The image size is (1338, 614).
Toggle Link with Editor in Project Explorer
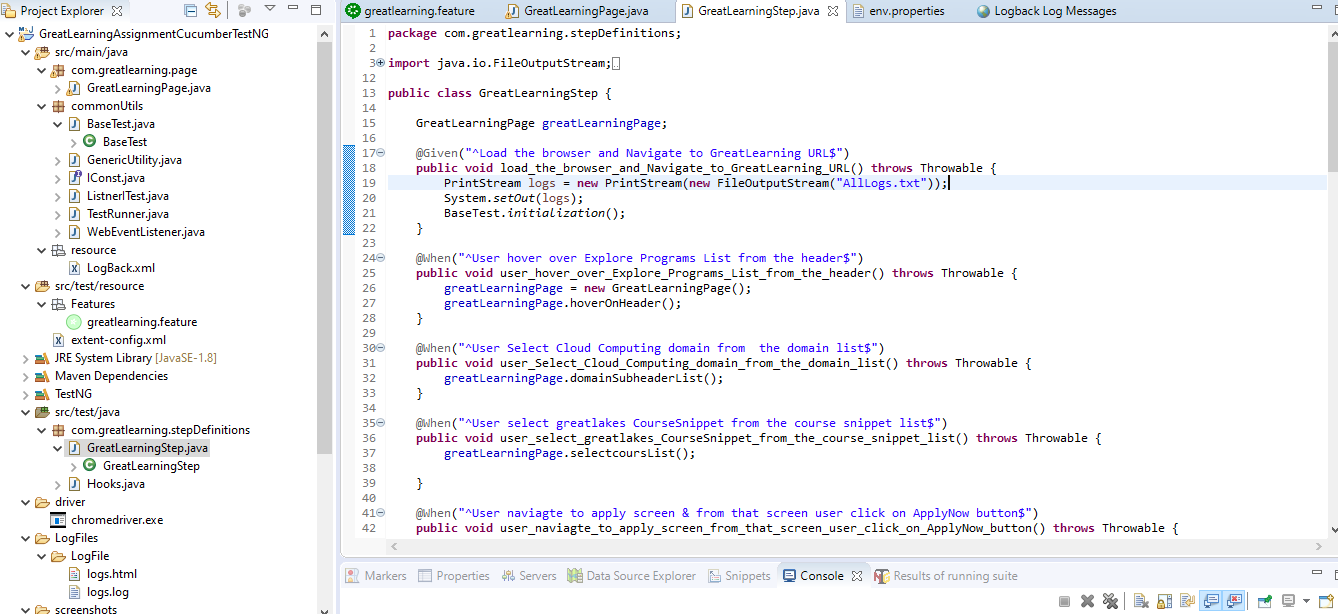point(213,9)
